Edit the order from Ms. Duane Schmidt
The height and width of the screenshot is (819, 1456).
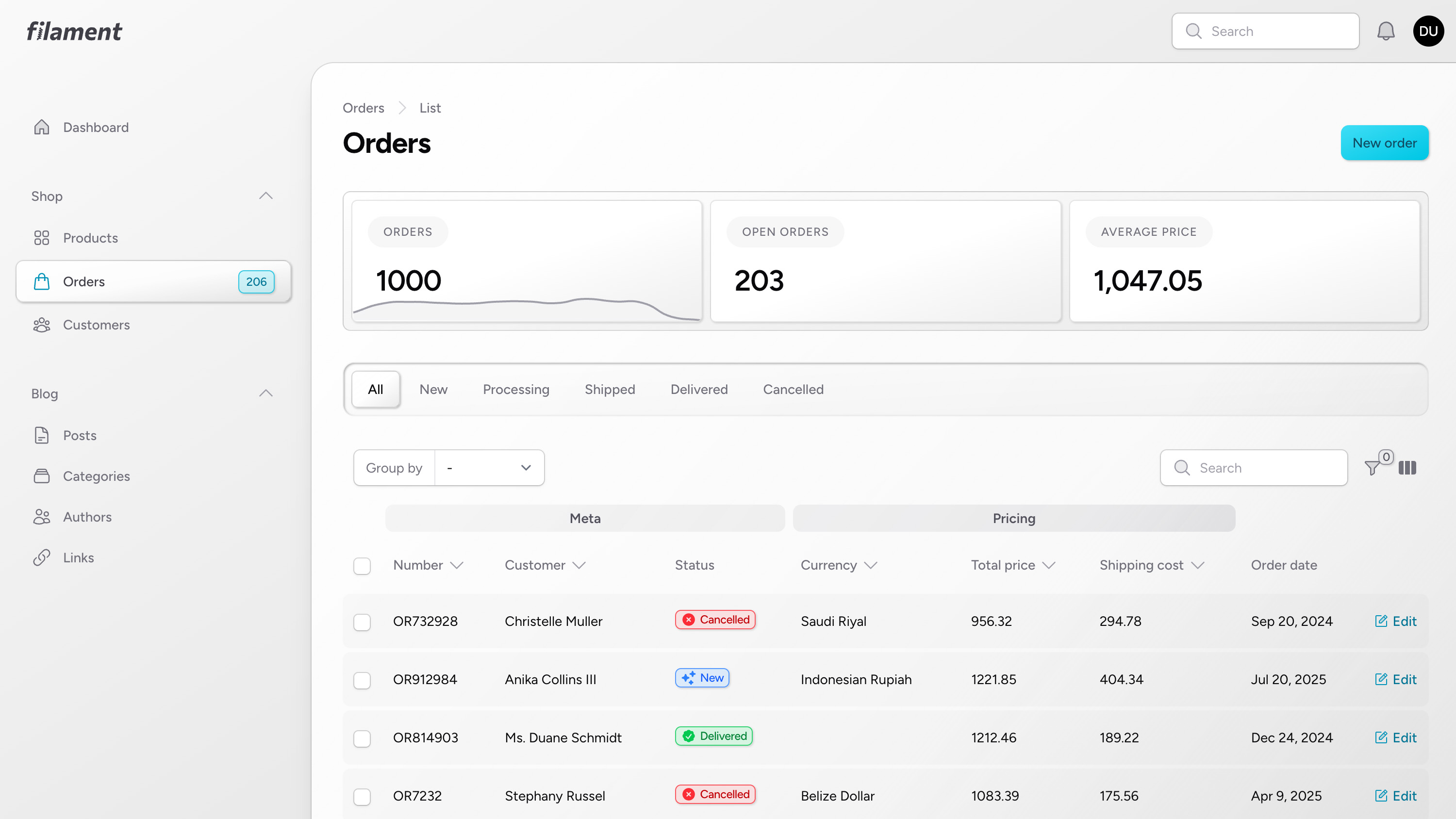point(1396,737)
